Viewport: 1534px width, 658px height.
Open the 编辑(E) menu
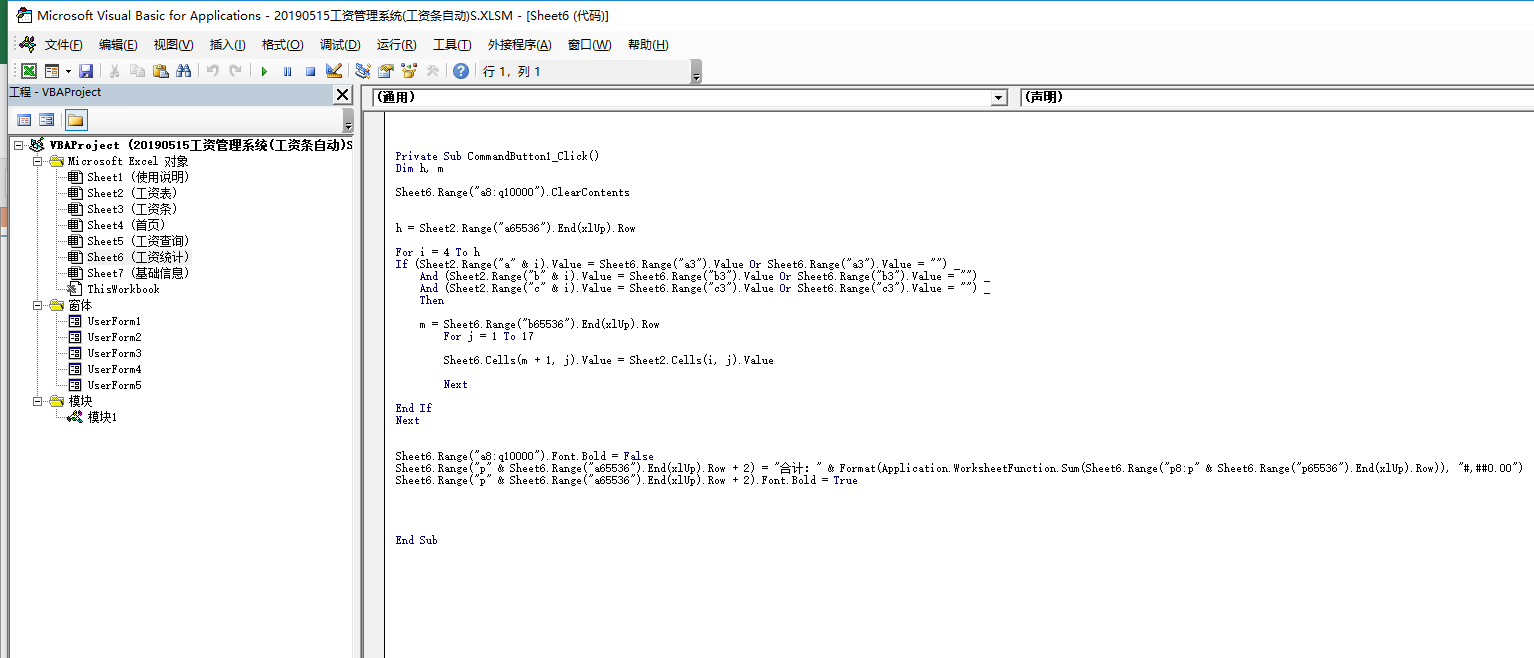pyautogui.click(x=118, y=45)
